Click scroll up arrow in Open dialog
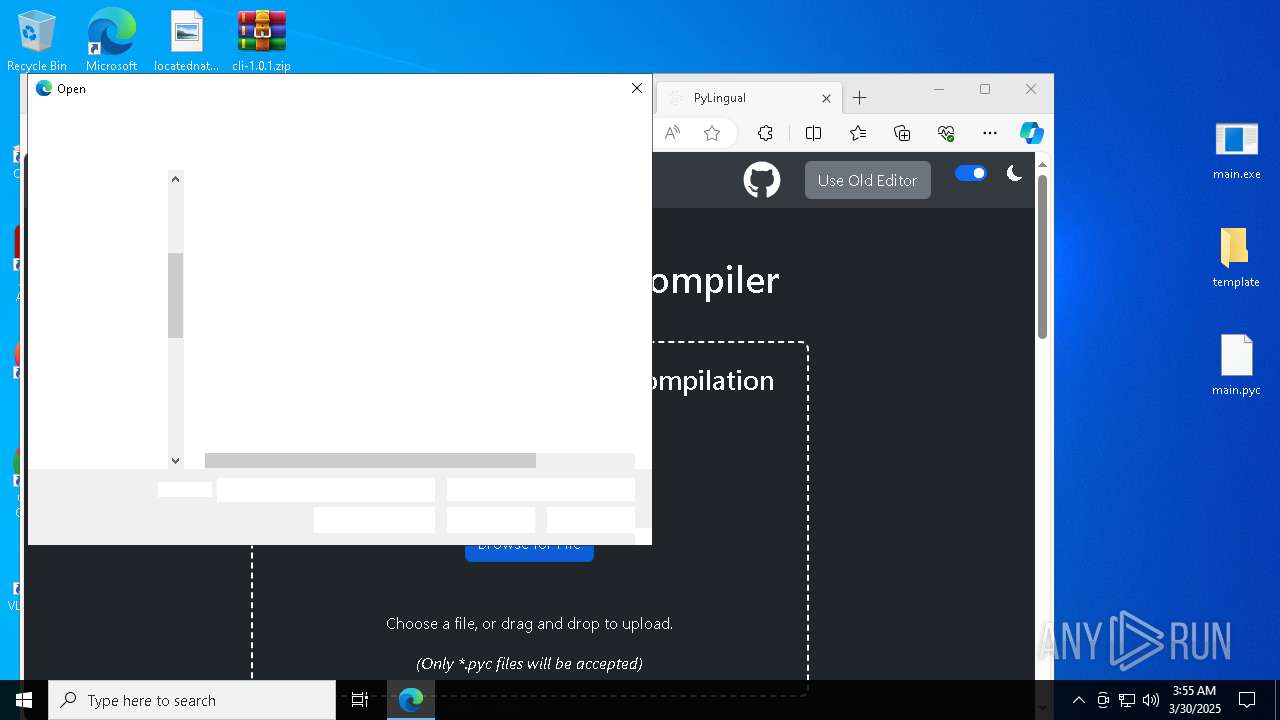1280x720 pixels. pos(175,179)
